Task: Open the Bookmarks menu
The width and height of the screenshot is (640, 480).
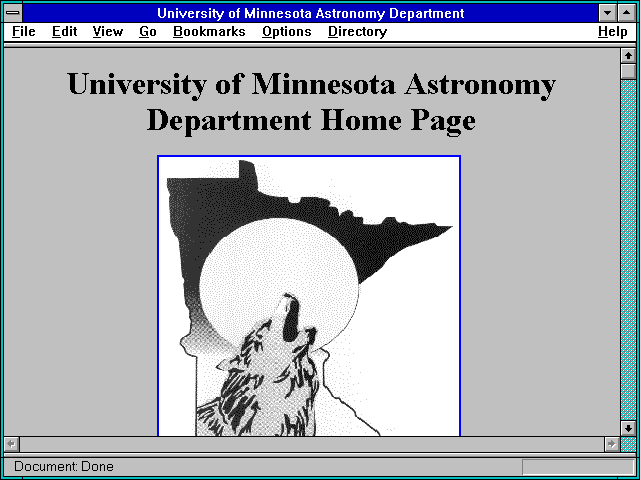Action: click(209, 32)
